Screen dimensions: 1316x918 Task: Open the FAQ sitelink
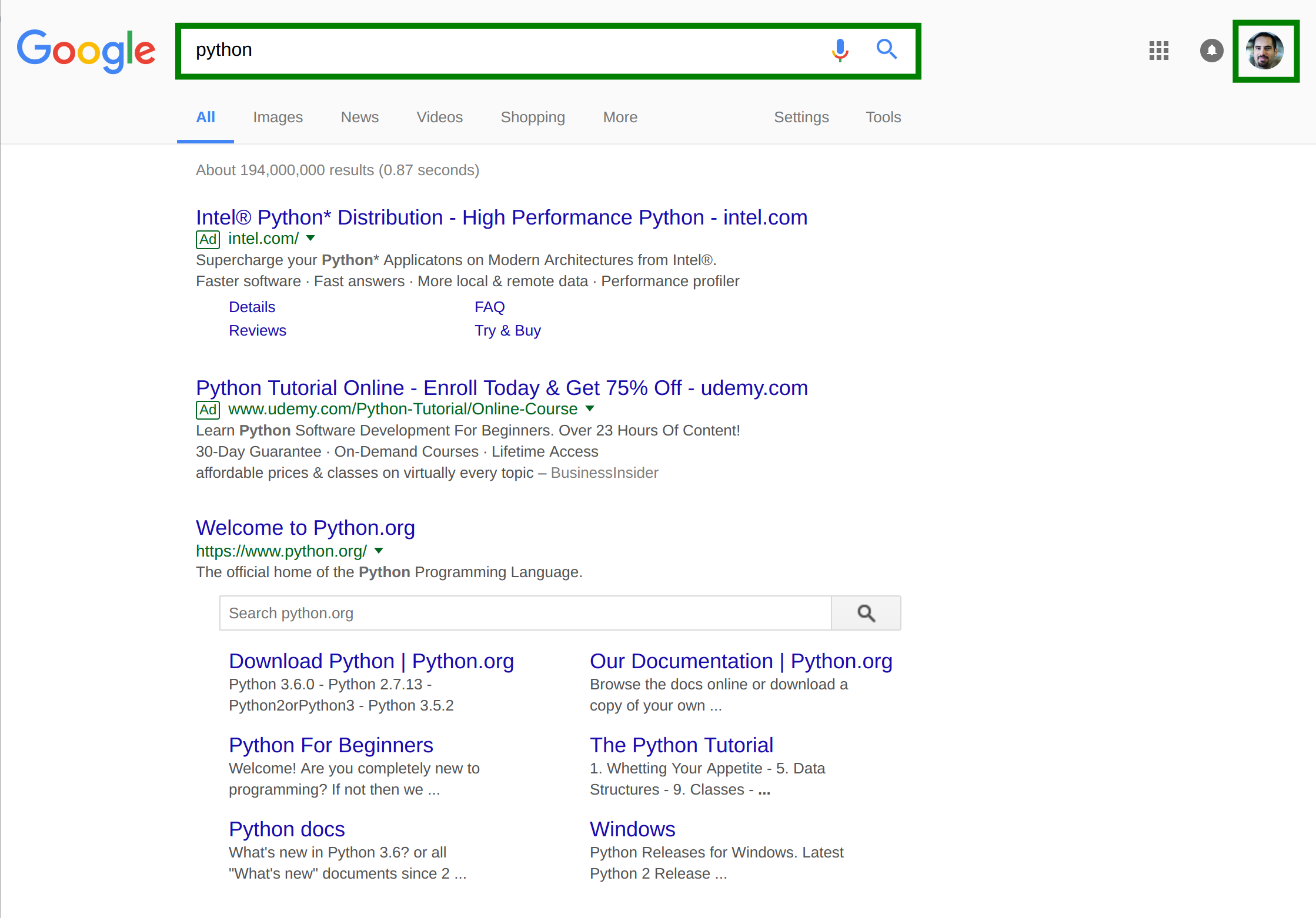pos(489,307)
